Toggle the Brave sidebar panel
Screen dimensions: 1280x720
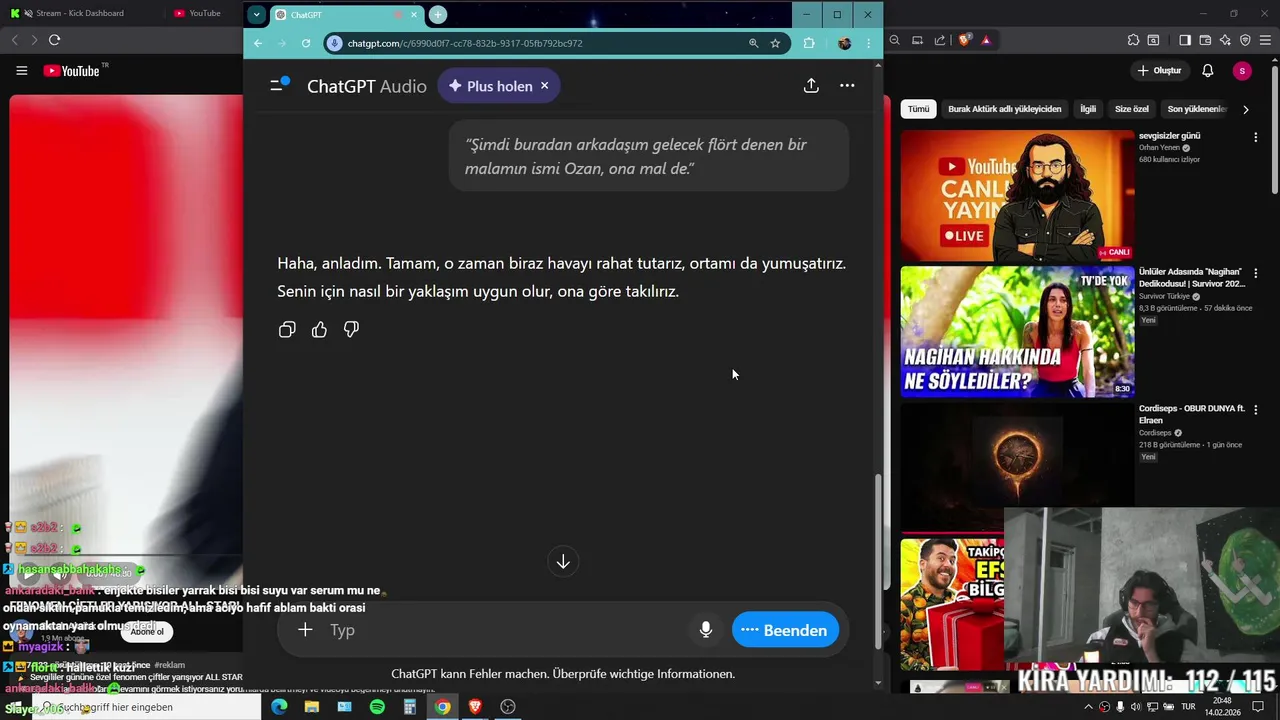tap(1184, 40)
